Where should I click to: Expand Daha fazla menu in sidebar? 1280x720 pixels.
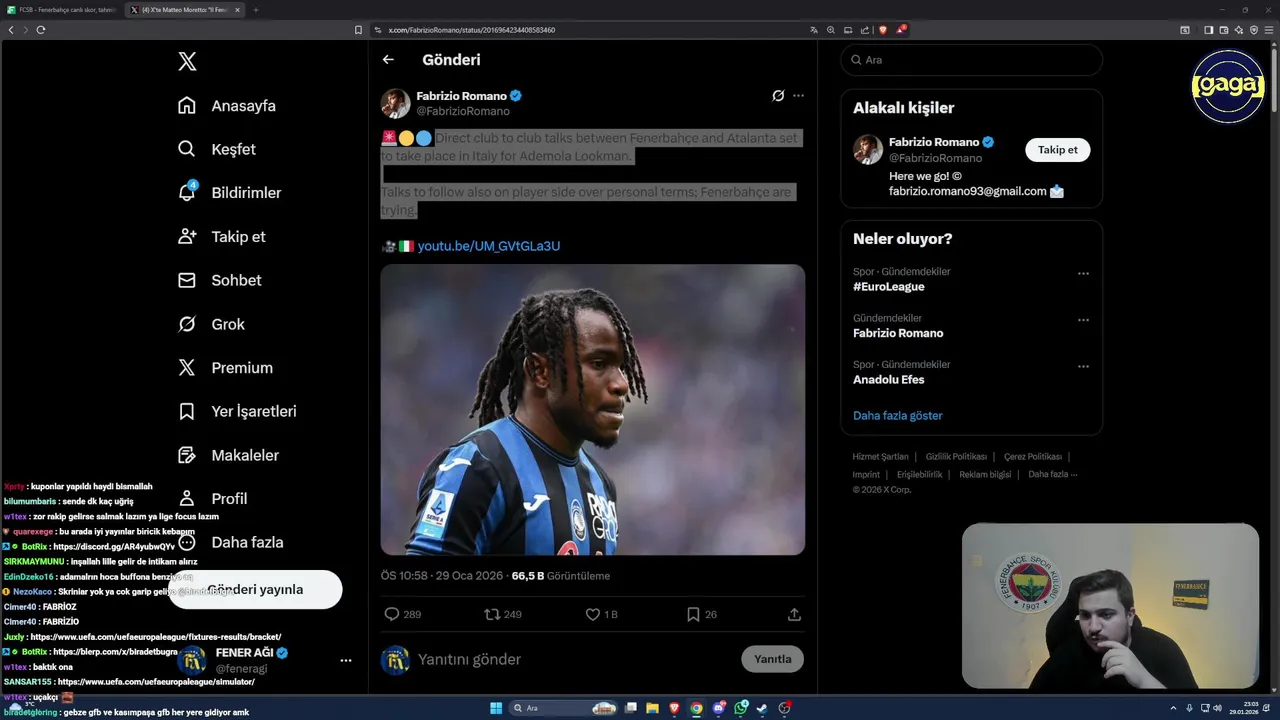230,542
